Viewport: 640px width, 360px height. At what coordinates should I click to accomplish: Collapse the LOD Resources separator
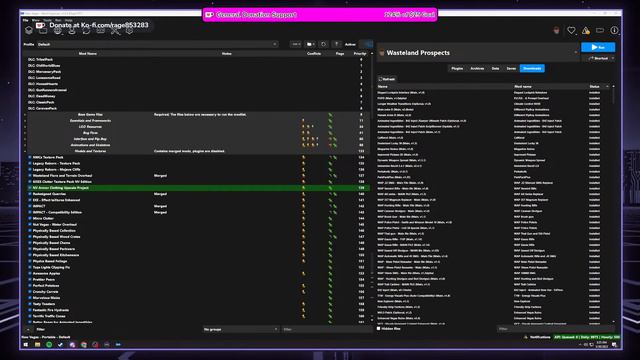tap(25, 127)
